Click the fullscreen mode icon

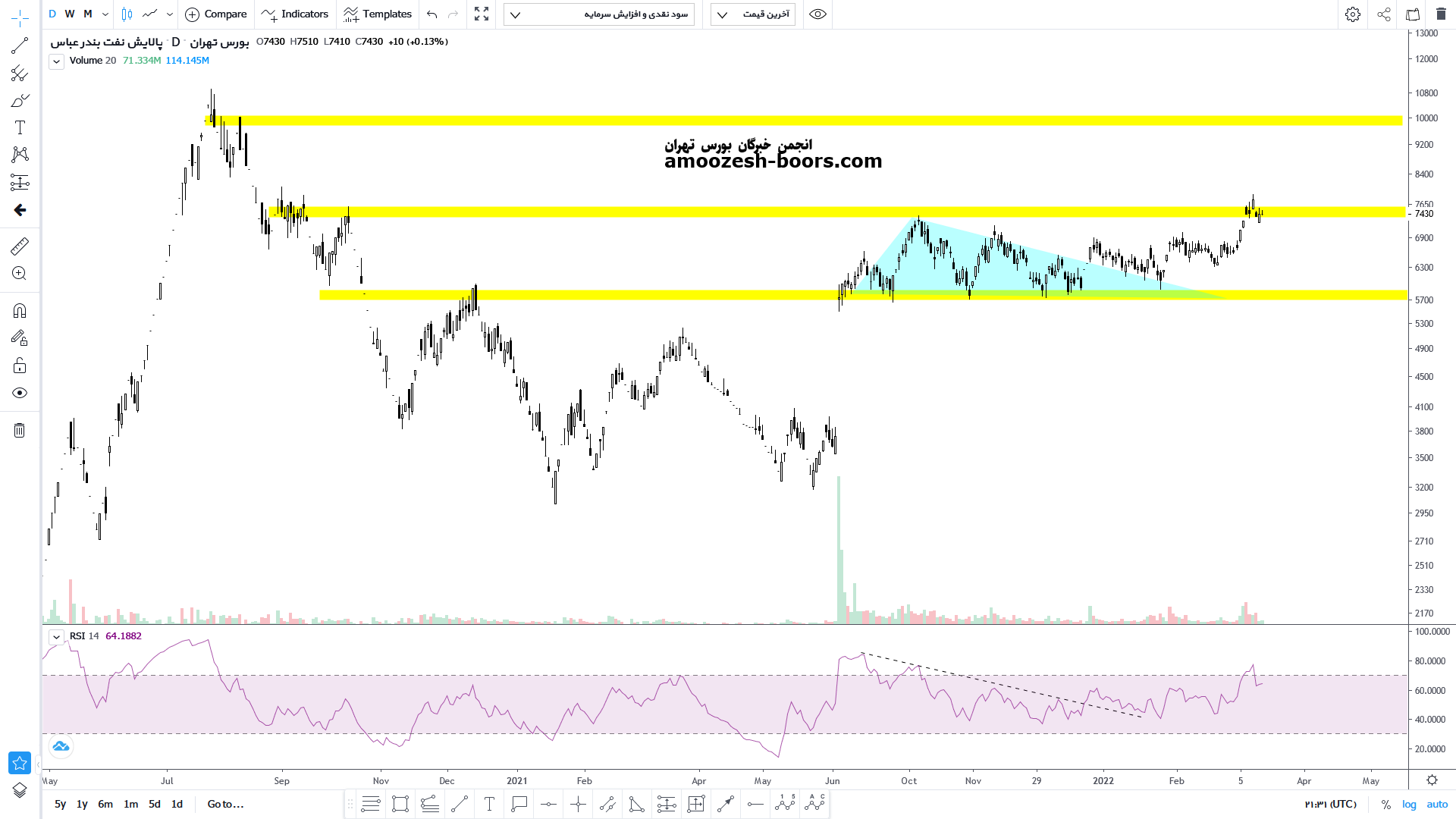[482, 14]
